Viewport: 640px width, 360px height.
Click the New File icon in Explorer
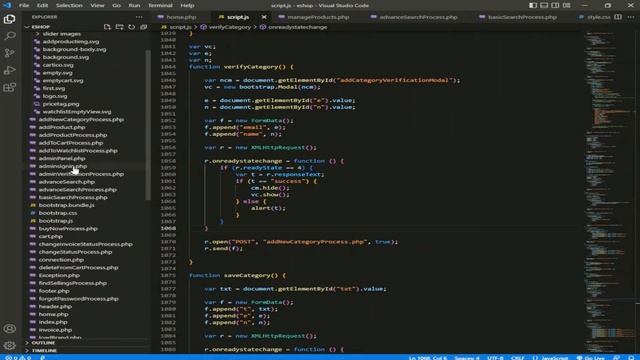(107, 27)
